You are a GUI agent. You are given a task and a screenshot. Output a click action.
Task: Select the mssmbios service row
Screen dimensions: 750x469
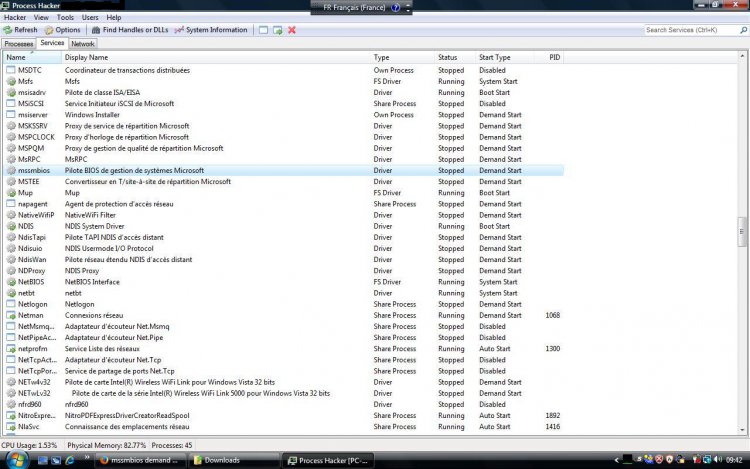coord(284,171)
